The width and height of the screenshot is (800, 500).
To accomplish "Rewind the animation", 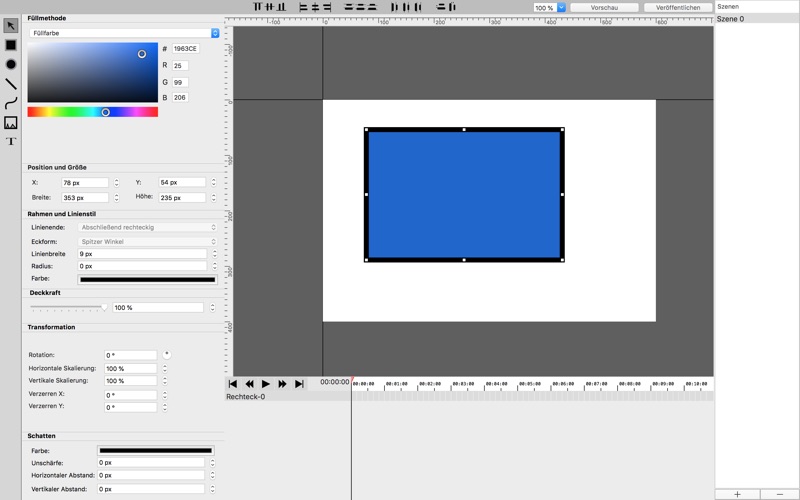I will click(249, 384).
